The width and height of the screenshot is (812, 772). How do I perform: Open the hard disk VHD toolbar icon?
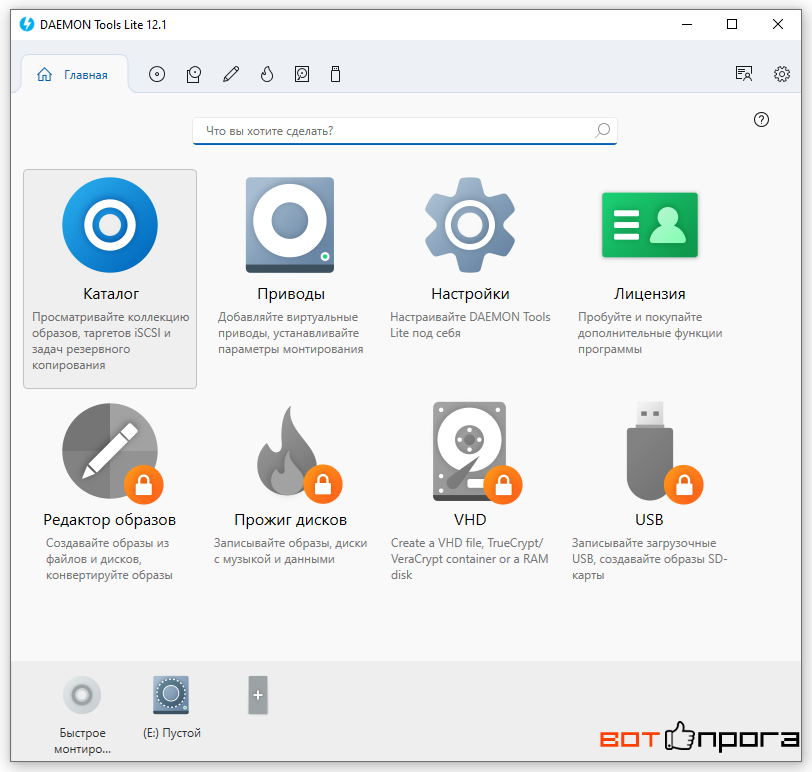click(302, 75)
